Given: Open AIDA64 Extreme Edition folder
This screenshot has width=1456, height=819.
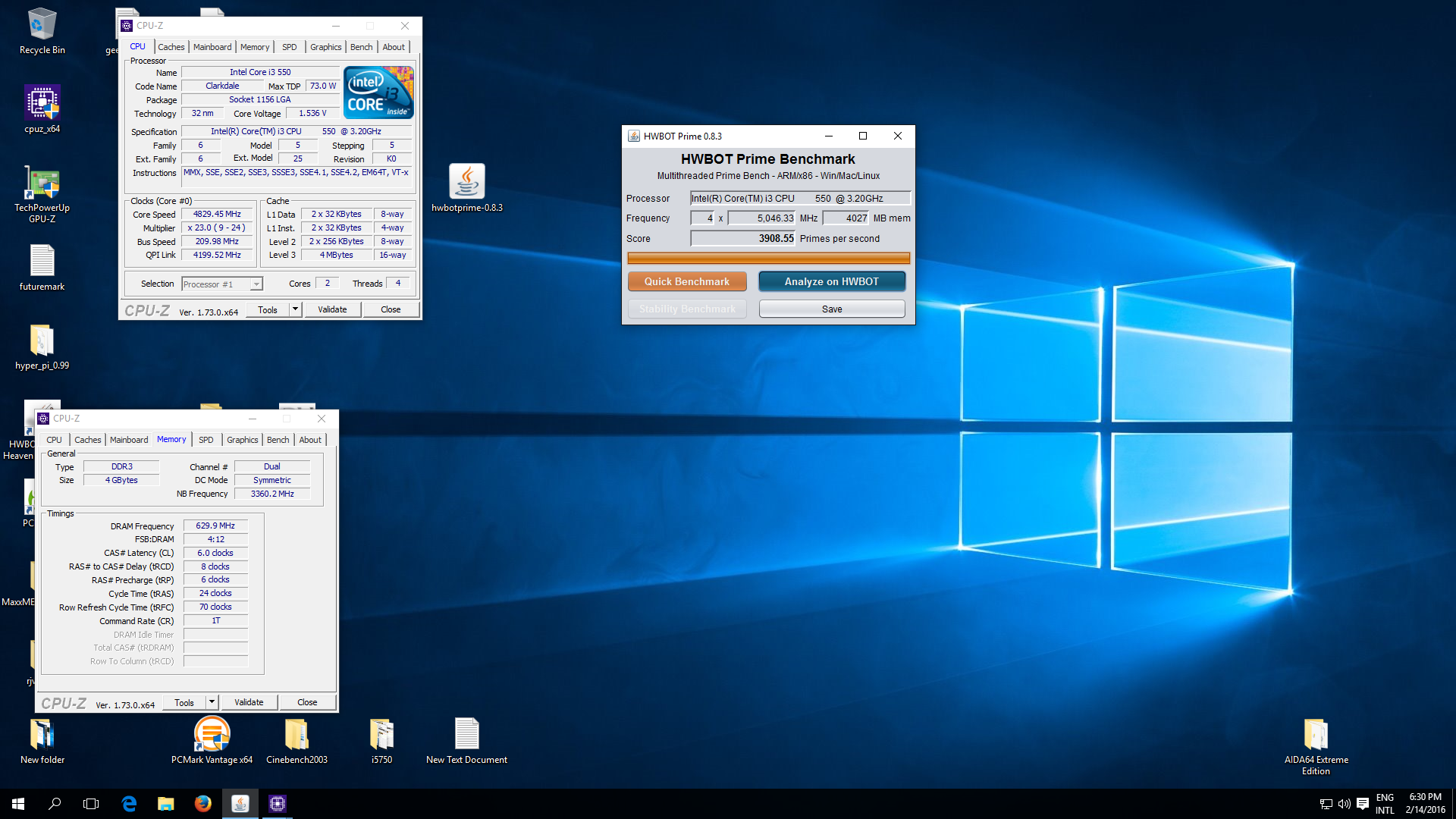Looking at the screenshot, I should [x=1316, y=746].
